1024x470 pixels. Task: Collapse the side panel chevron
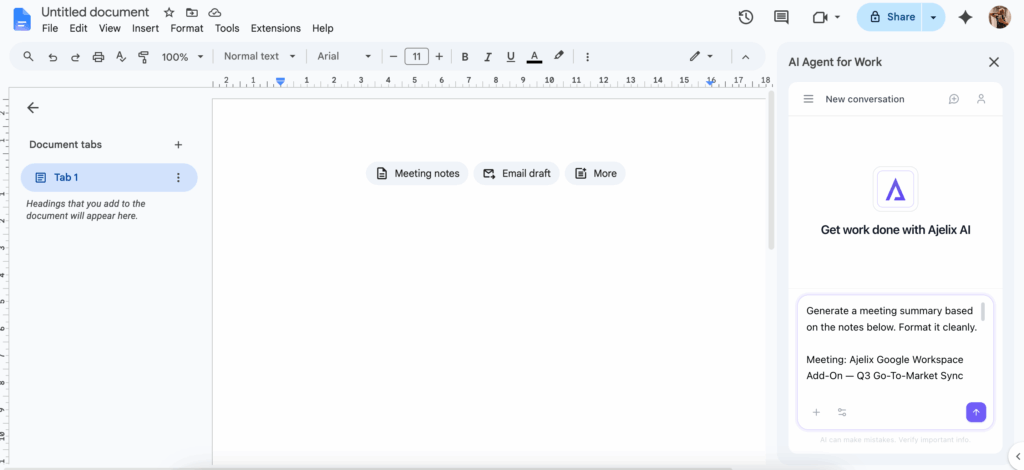pos(1017,456)
